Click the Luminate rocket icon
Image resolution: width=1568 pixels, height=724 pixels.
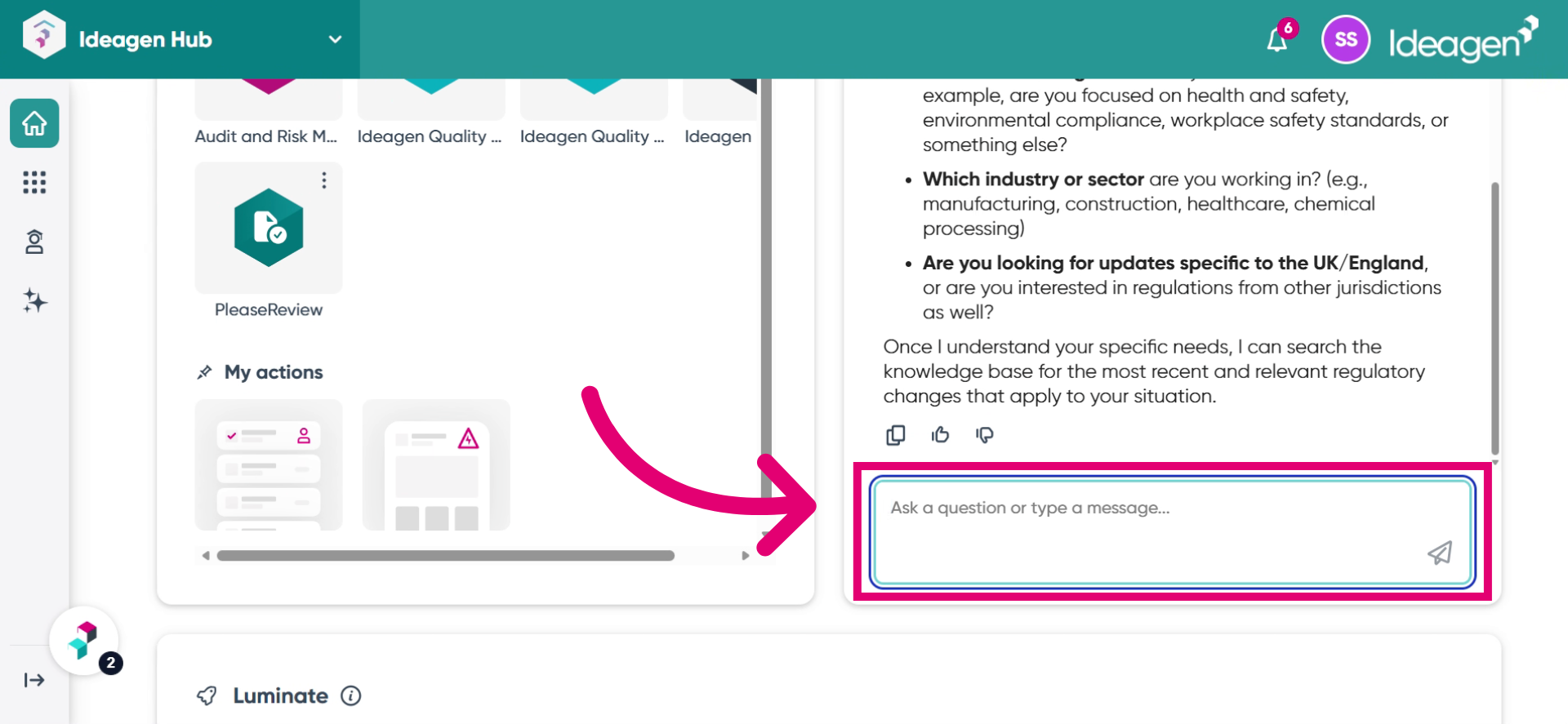tap(207, 695)
